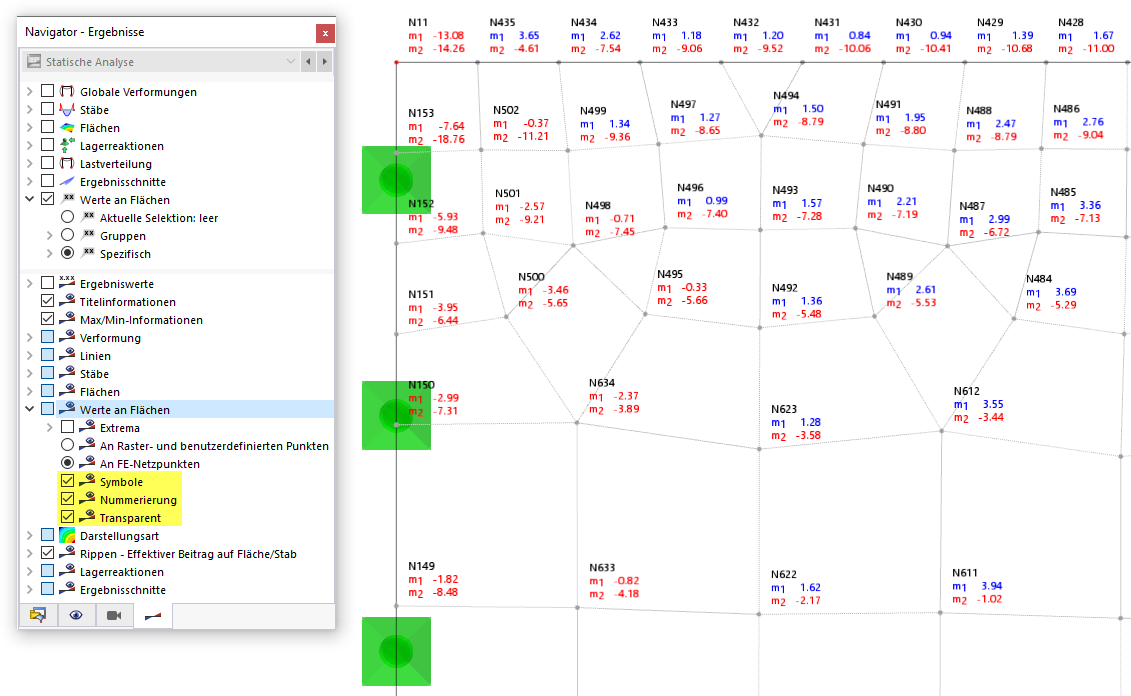This screenshot has width=1131, height=696.
Task: Select the lower Flächen display entry
Action: point(100,392)
